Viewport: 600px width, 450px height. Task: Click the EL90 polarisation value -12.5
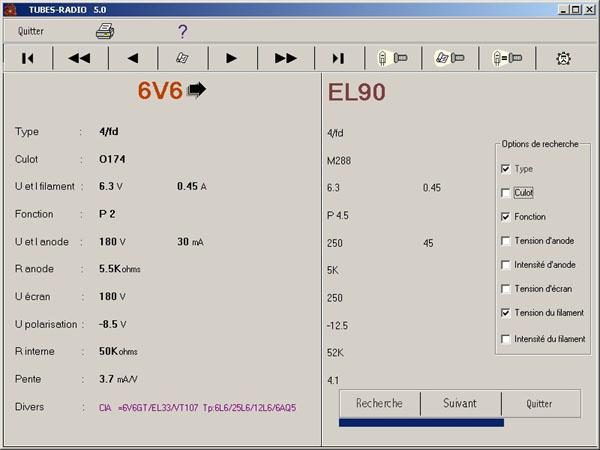point(337,326)
